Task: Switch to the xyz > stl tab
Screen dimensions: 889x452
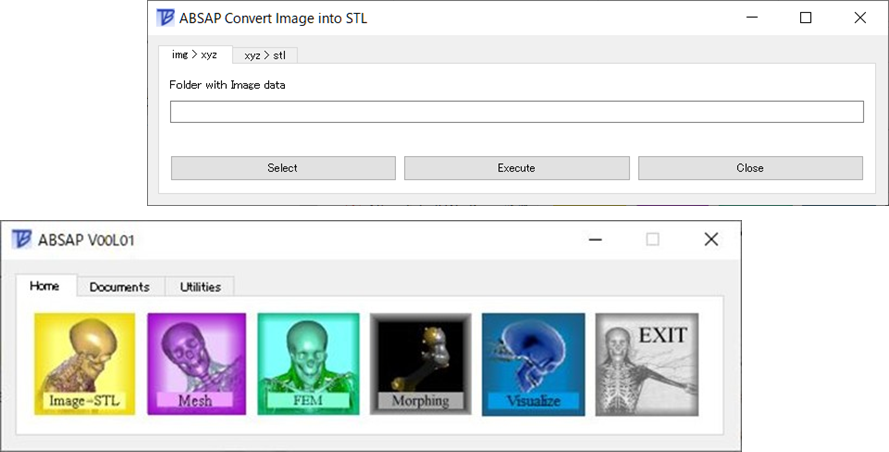Action: [265, 56]
